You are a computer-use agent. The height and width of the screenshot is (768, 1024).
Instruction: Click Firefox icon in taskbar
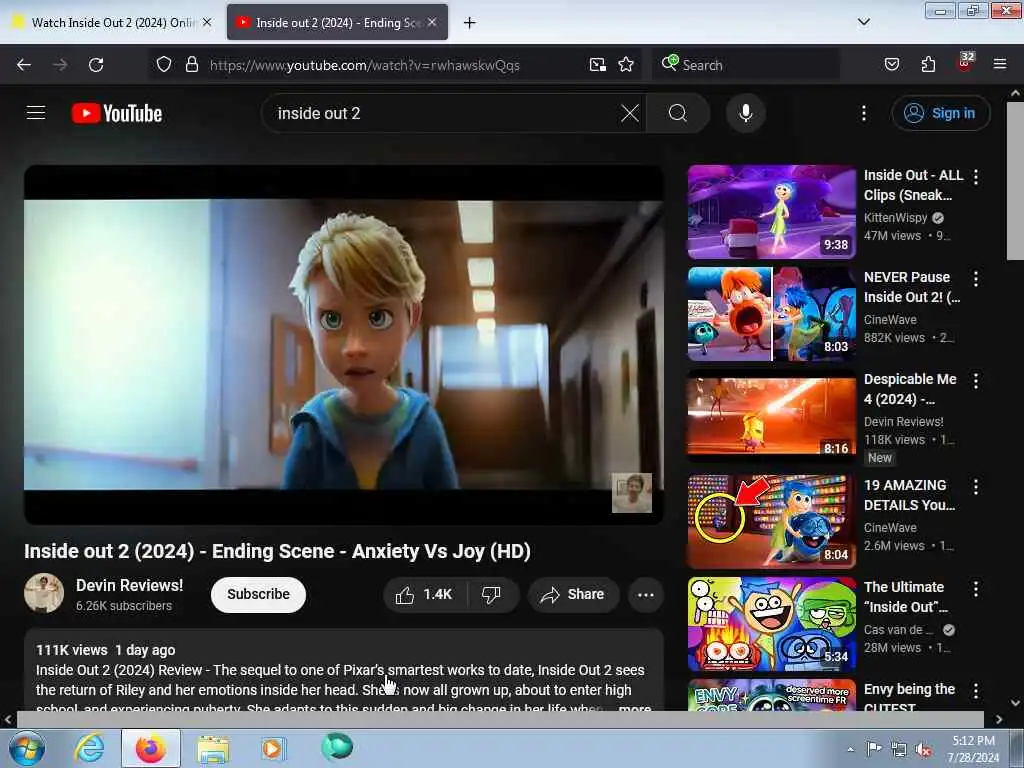pyautogui.click(x=151, y=748)
